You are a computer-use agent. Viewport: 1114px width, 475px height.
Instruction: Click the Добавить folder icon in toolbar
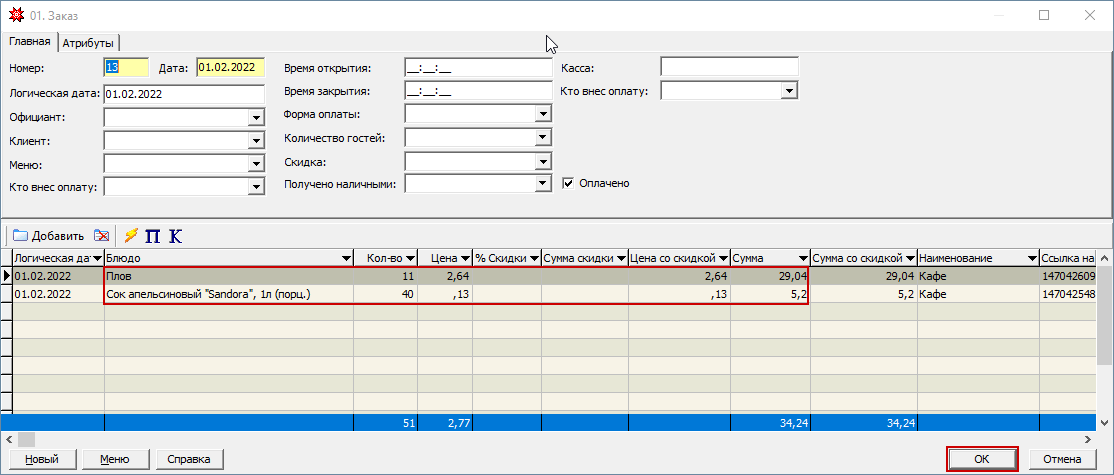pos(20,236)
